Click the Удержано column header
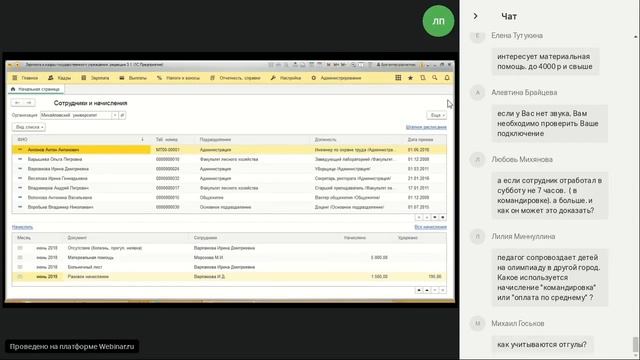This screenshot has height=360, width=640. click(x=407, y=238)
